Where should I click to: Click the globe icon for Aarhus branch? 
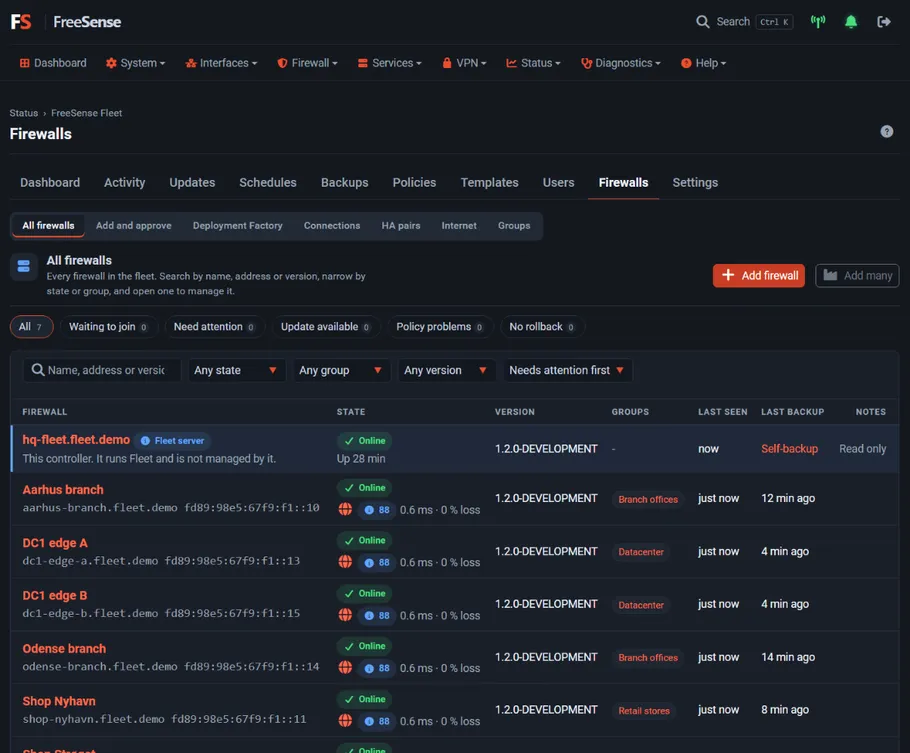[345, 510]
